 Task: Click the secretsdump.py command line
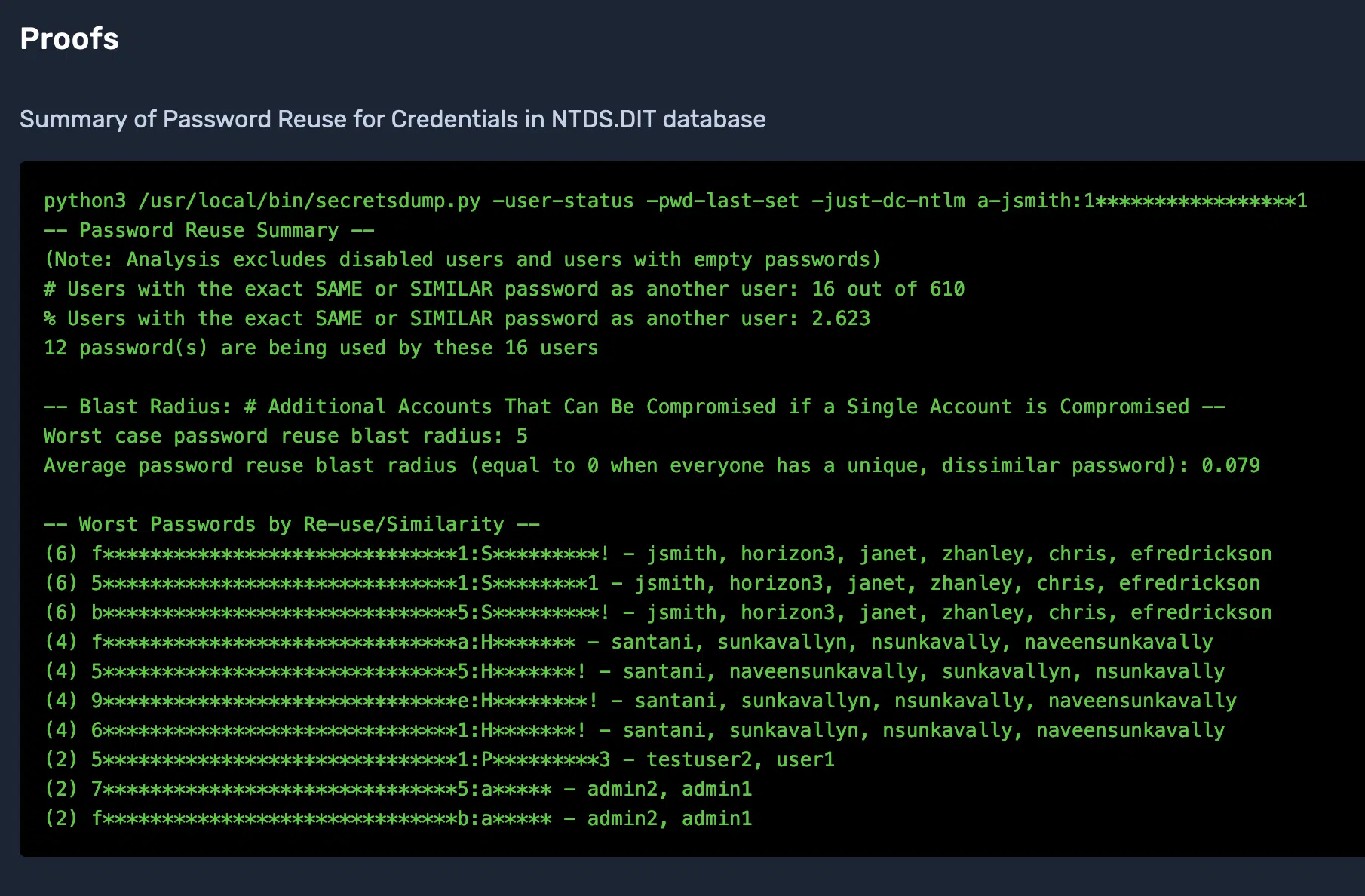tap(676, 201)
